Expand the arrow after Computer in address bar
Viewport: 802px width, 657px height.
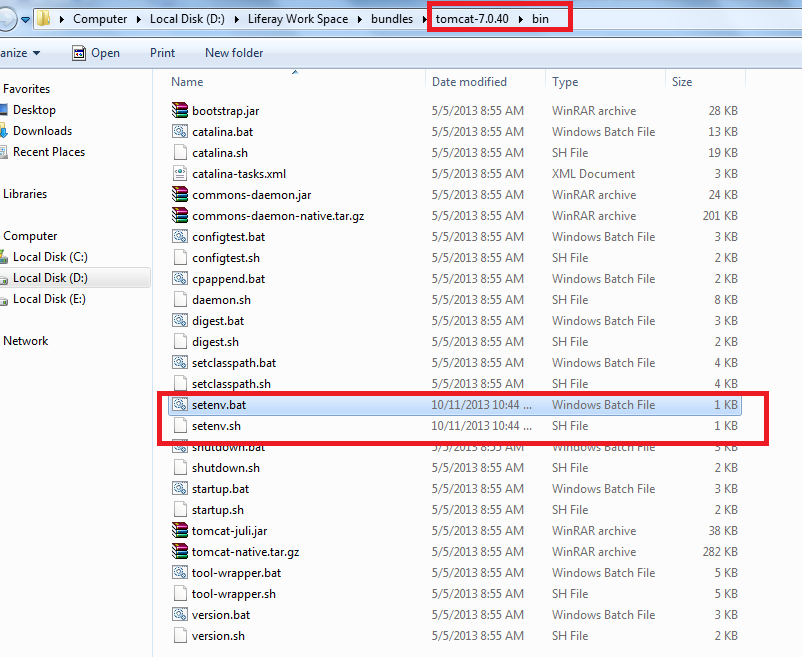click(139, 19)
